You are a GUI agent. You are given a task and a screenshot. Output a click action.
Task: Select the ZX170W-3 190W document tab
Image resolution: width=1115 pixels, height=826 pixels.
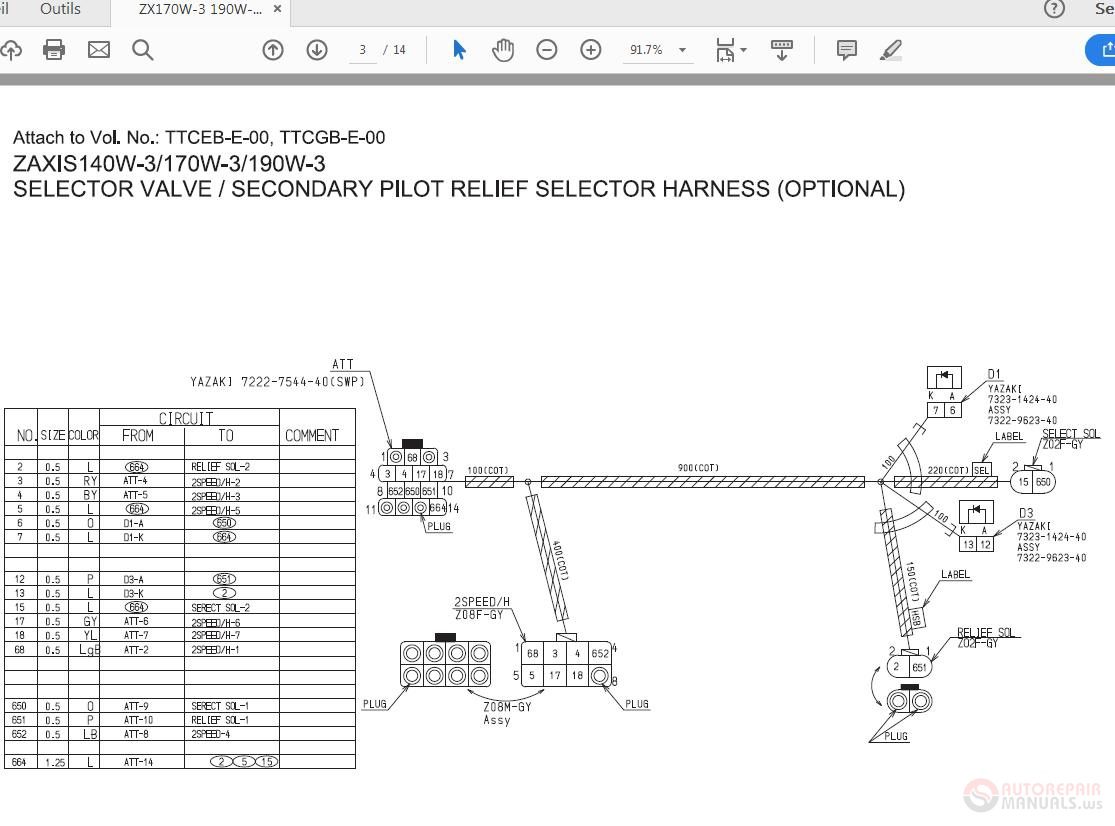point(200,9)
